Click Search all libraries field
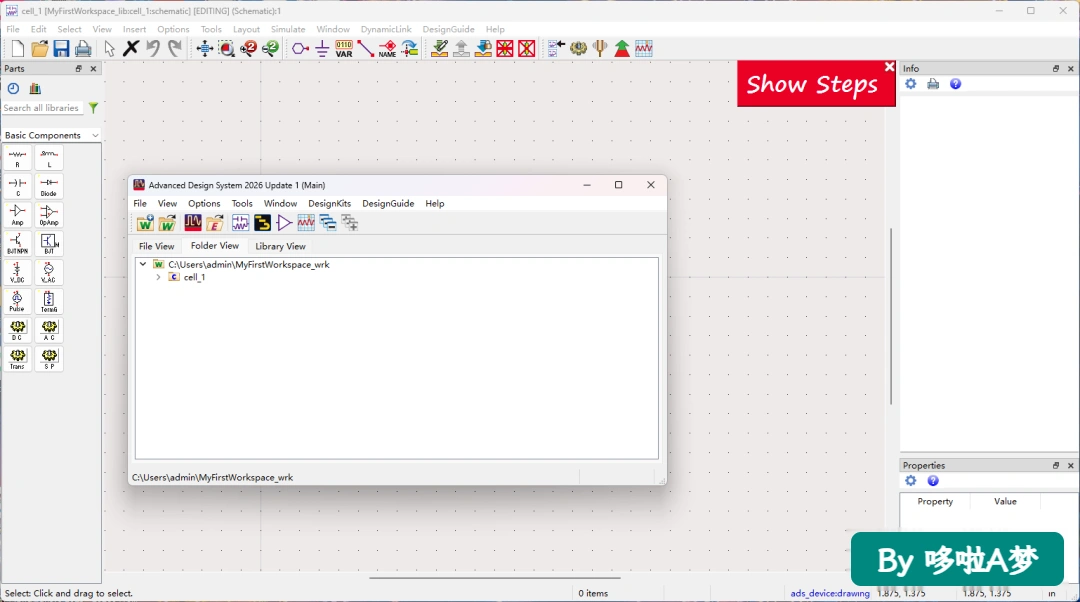The width and height of the screenshot is (1080, 602). [41, 108]
